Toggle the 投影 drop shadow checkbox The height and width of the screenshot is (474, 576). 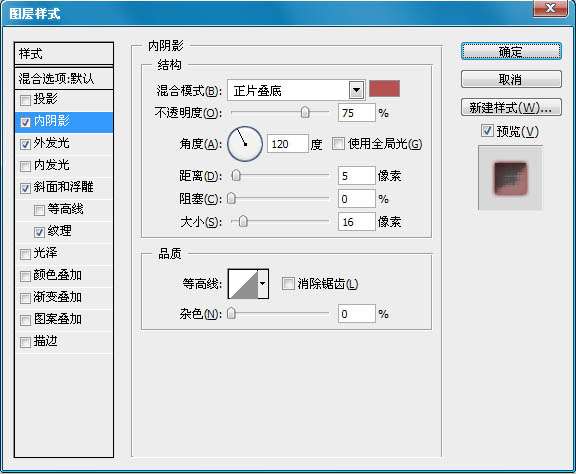click(x=25, y=100)
